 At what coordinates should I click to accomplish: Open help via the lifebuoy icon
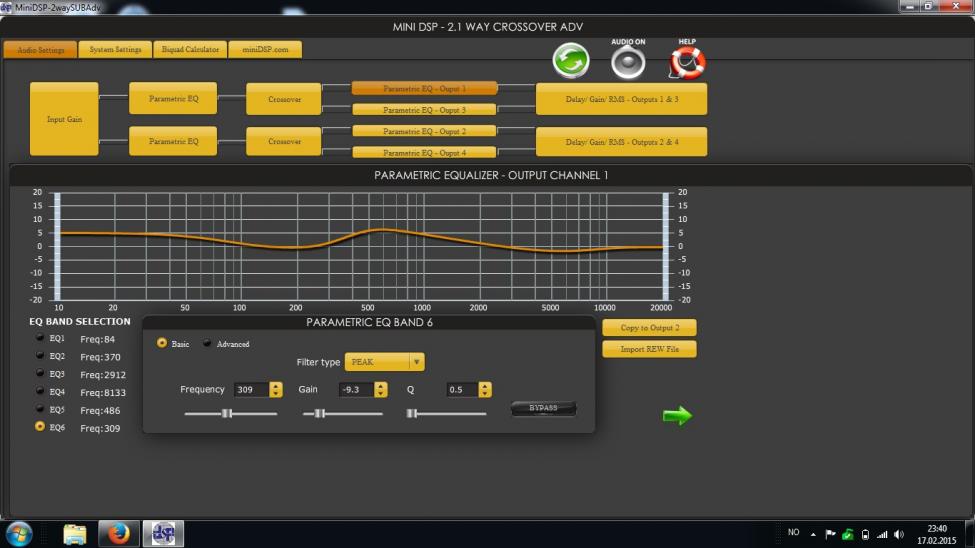coord(687,62)
